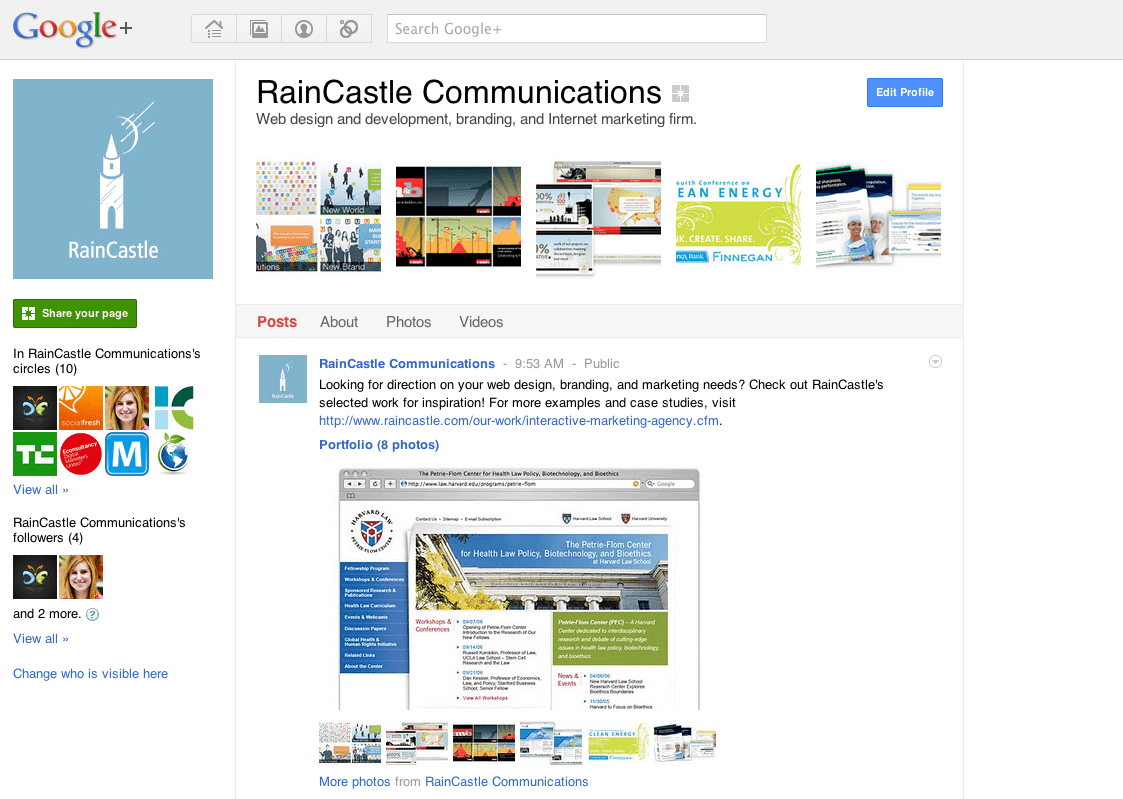Image resolution: width=1123 pixels, height=799 pixels.
Task: Open the Photos toolbar icon
Action: (x=259, y=29)
